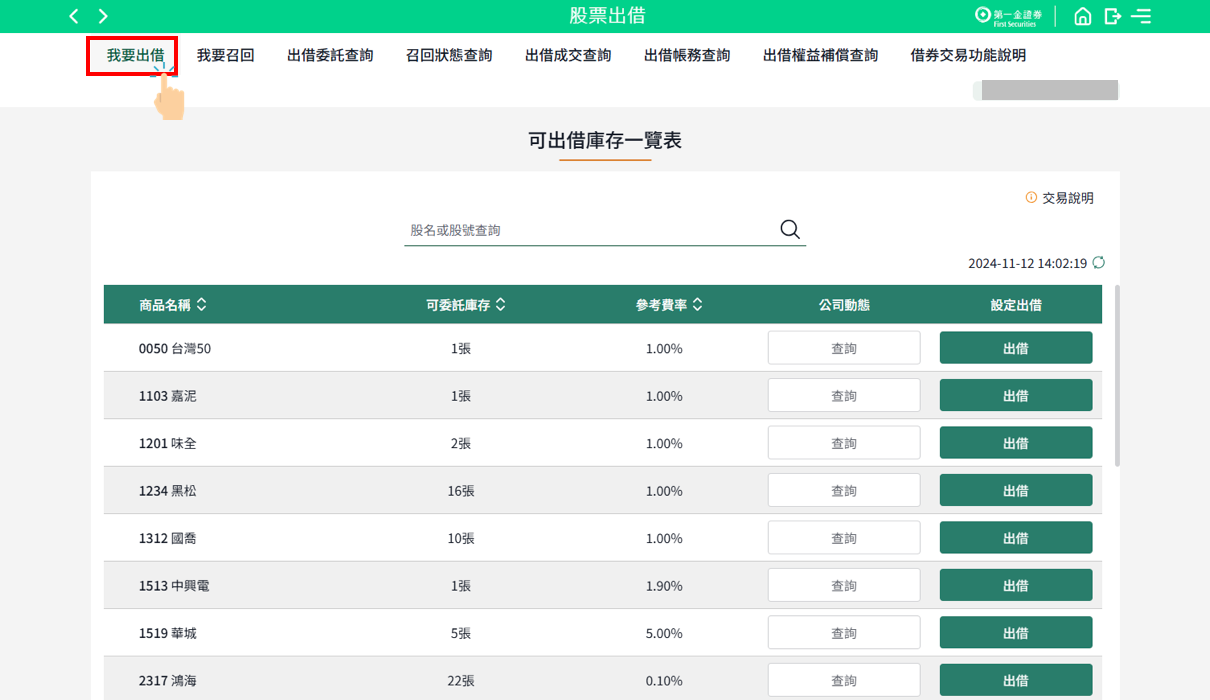
Task: Select the 出借成交查詢 tab
Action: pos(568,56)
